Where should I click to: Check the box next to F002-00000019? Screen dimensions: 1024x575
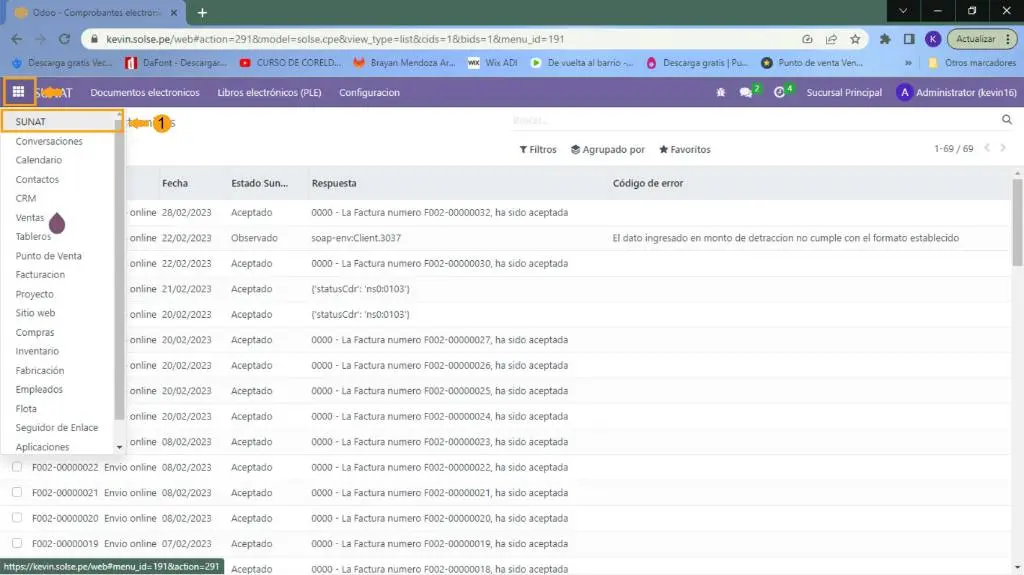pyautogui.click(x=17, y=544)
